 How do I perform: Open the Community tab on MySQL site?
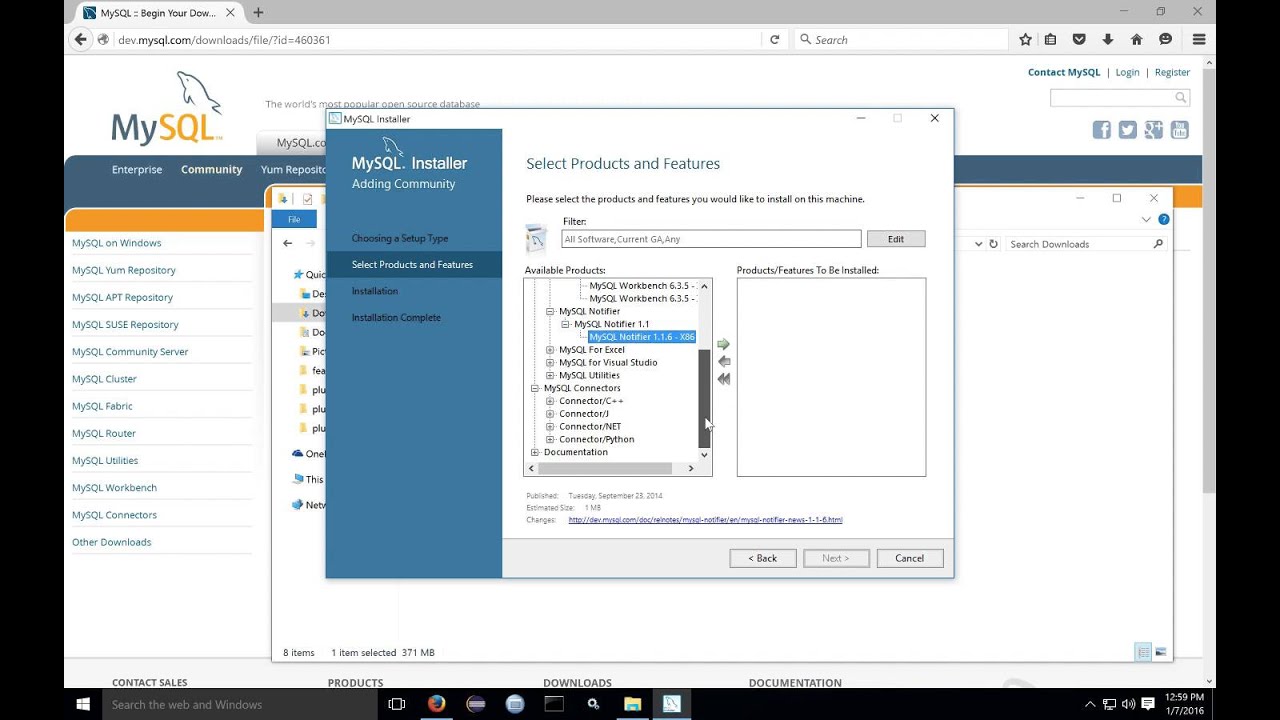pos(211,169)
